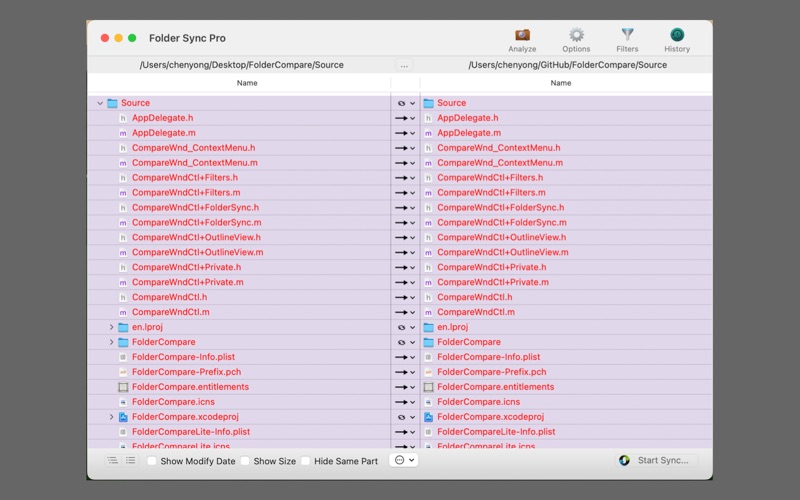Switch to the tree outline view icon
This screenshot has width=800, height=500.
pos(112,460)
